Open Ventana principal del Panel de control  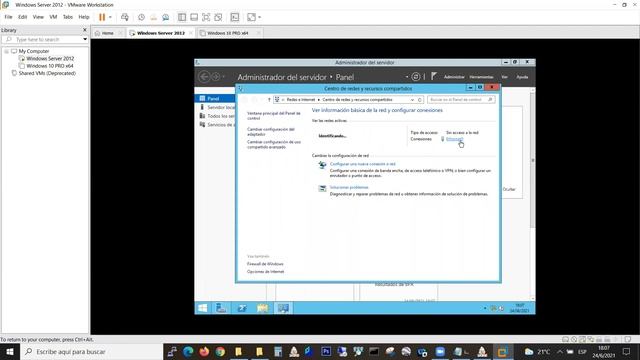click(x=273, y=116)
